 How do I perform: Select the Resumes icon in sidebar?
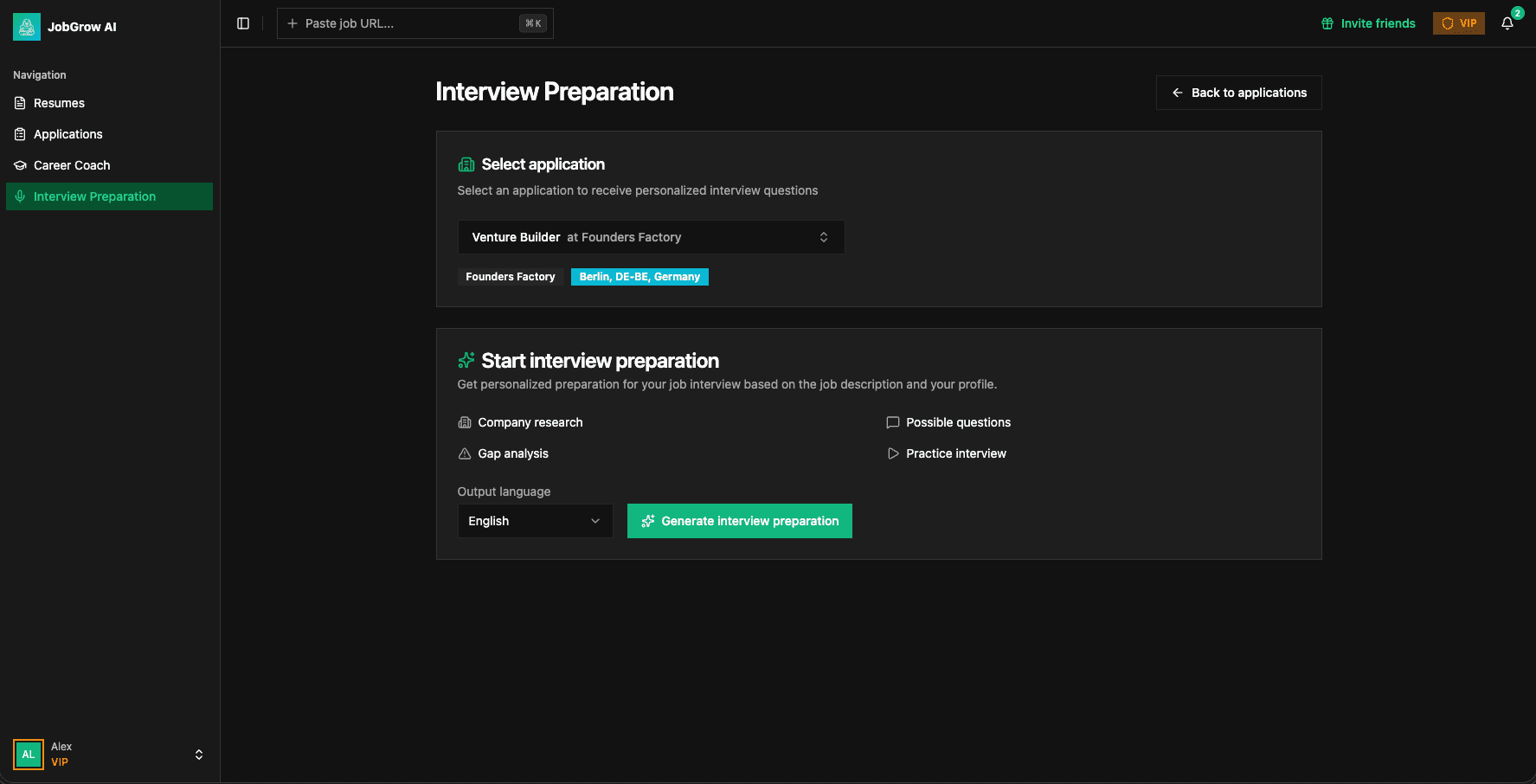coord(19,103)
